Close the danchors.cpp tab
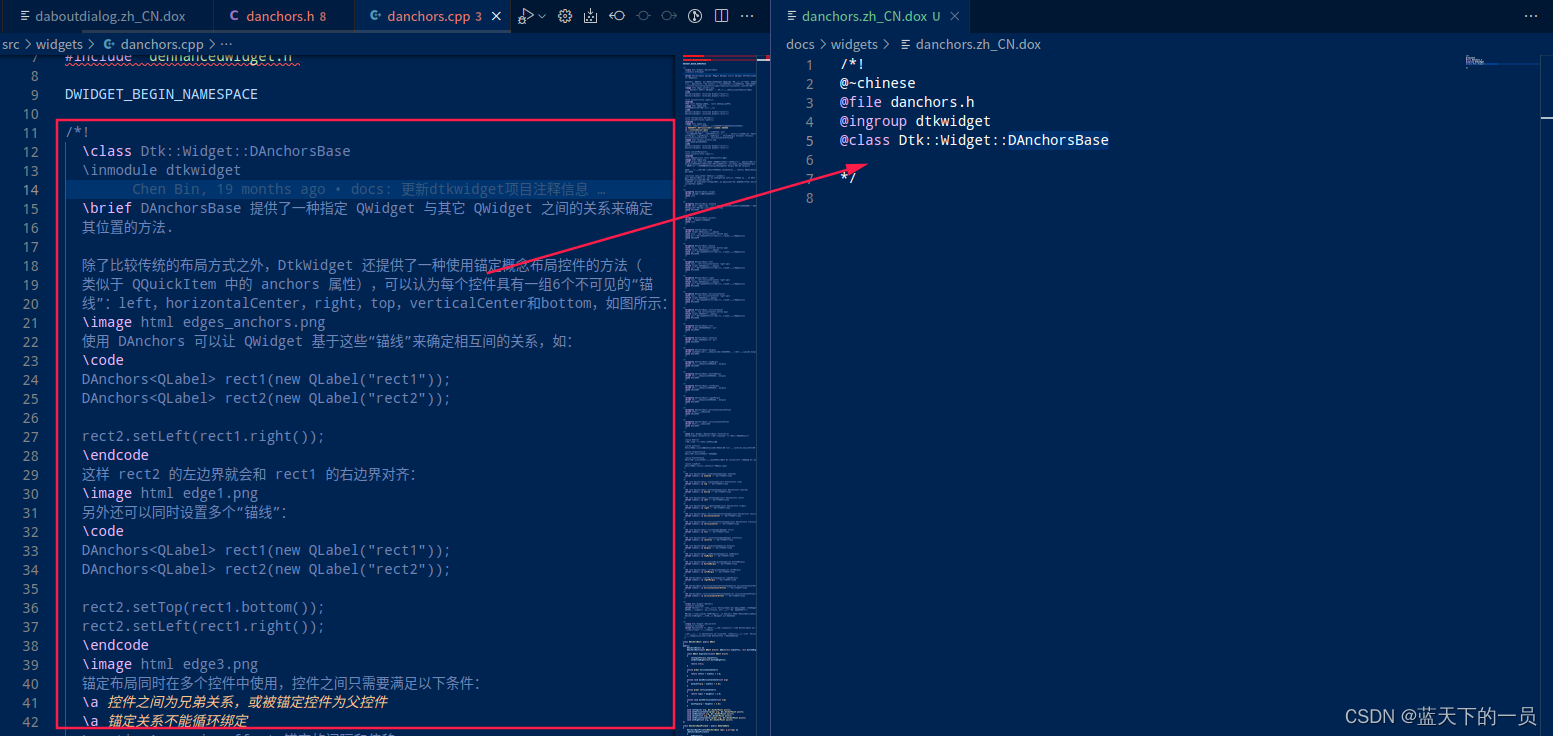 pos(495,15)
